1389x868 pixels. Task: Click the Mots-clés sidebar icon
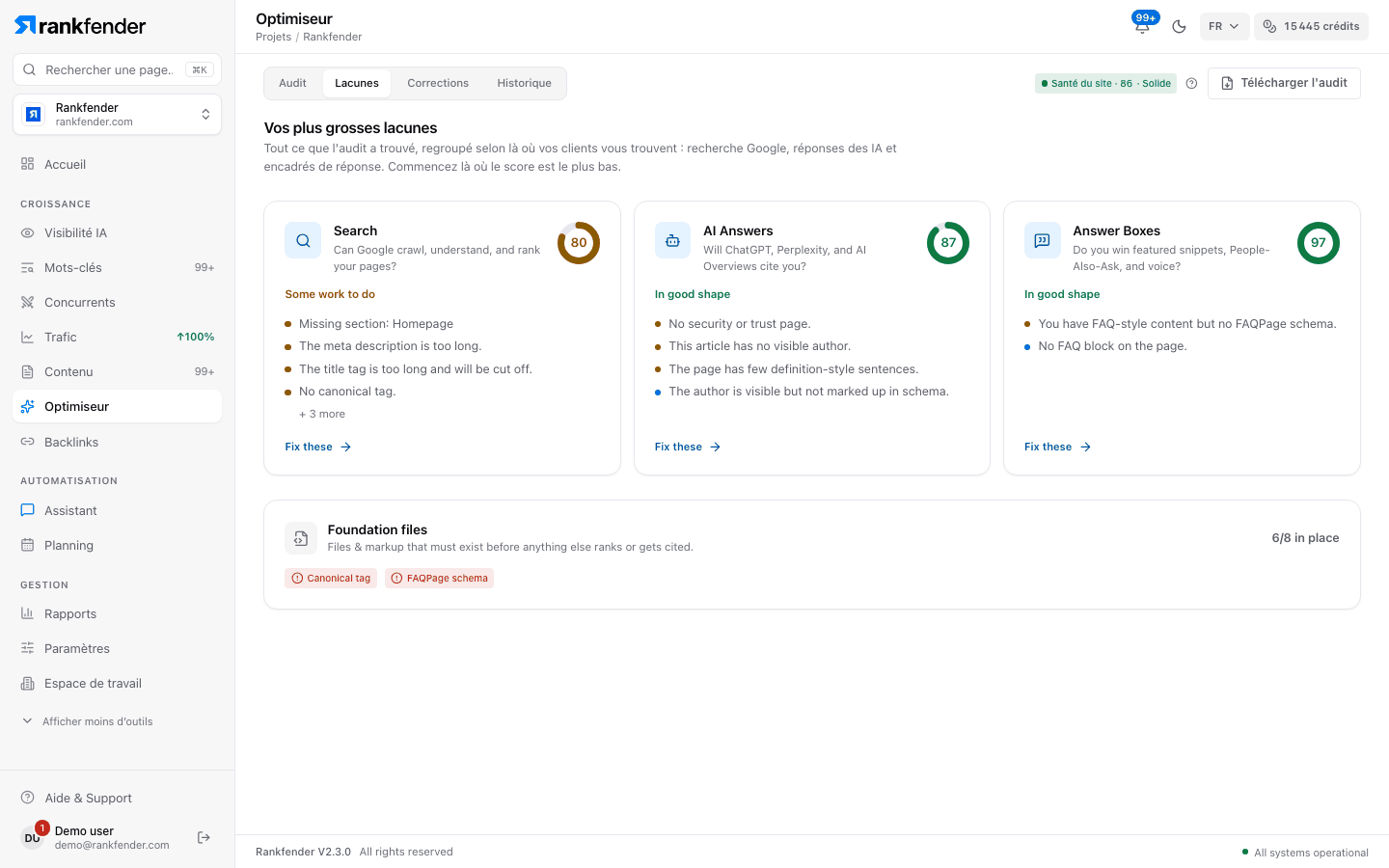28,267
